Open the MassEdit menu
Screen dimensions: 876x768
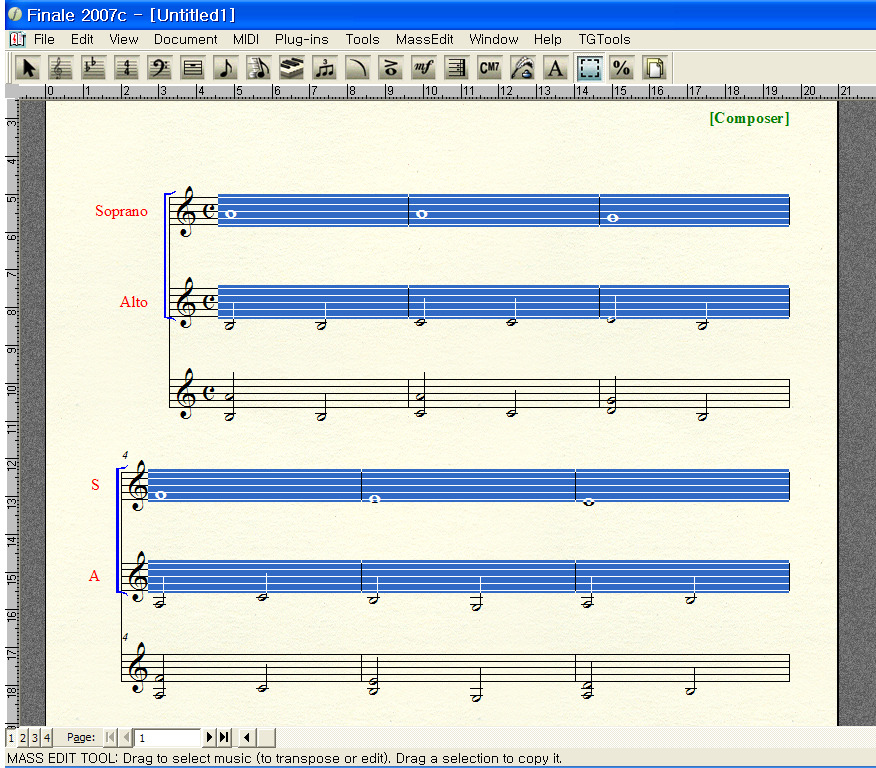(x=424, y=40)
